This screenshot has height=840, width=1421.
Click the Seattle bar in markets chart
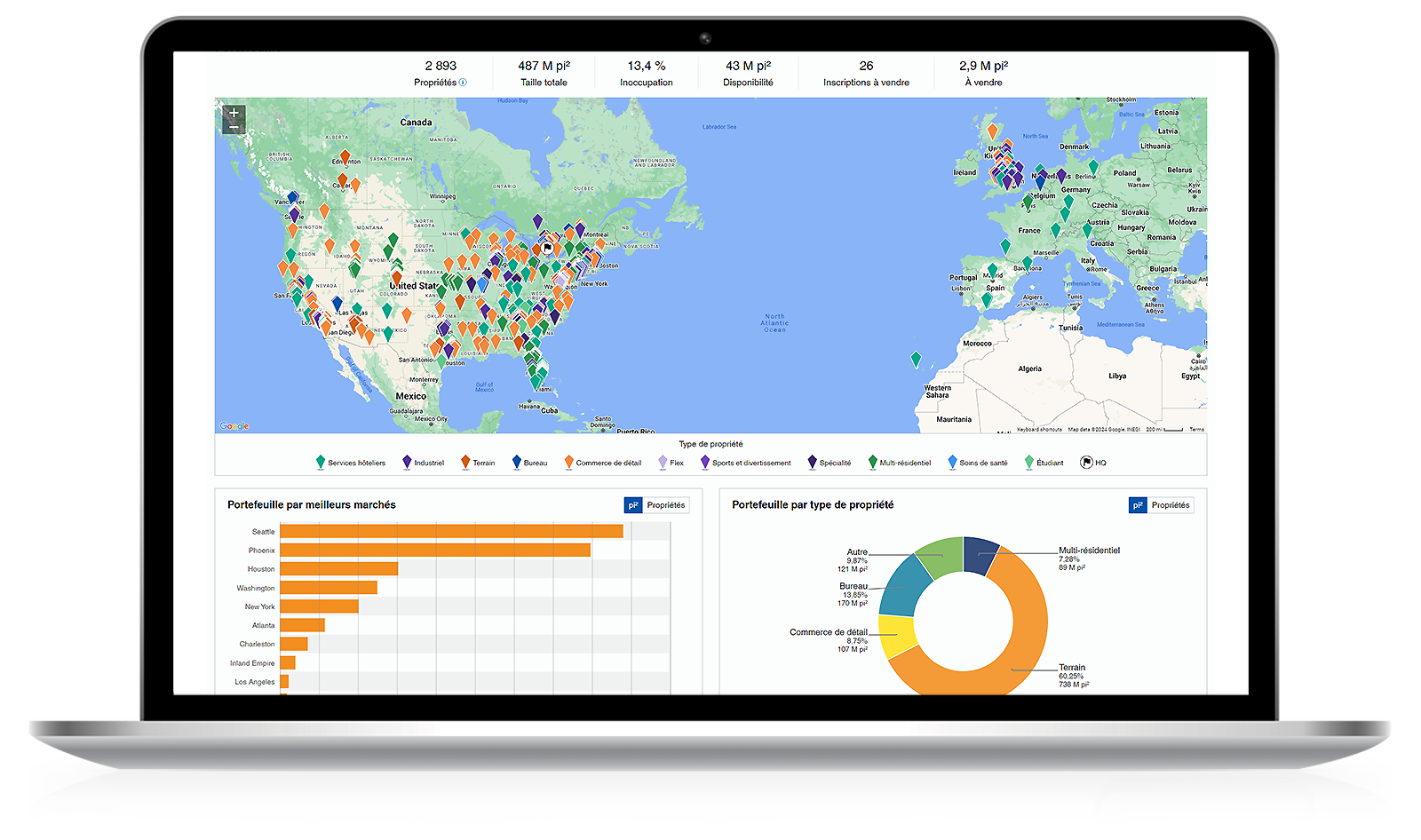[451, 531]
